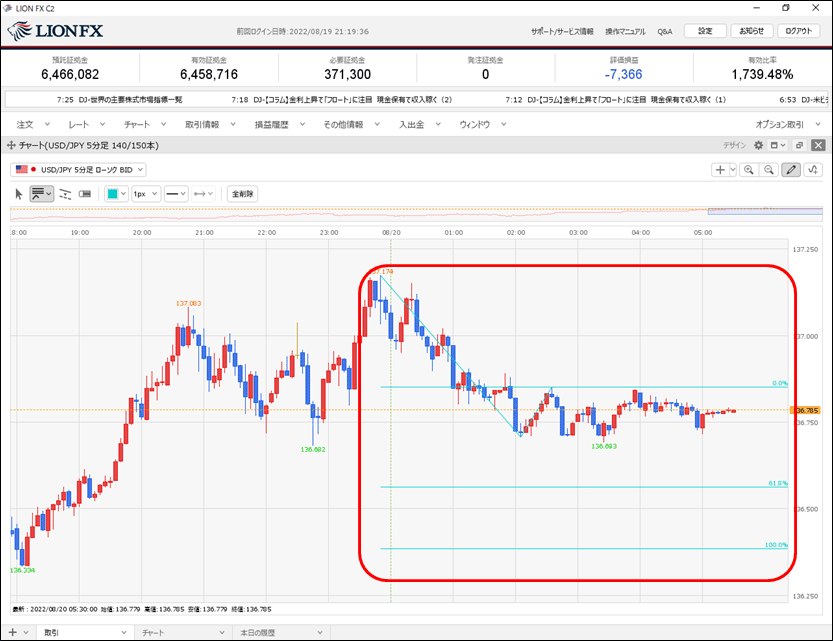
Task: Open the USD/JPY 5分足 chart type selector
Action: pos(78,170)
